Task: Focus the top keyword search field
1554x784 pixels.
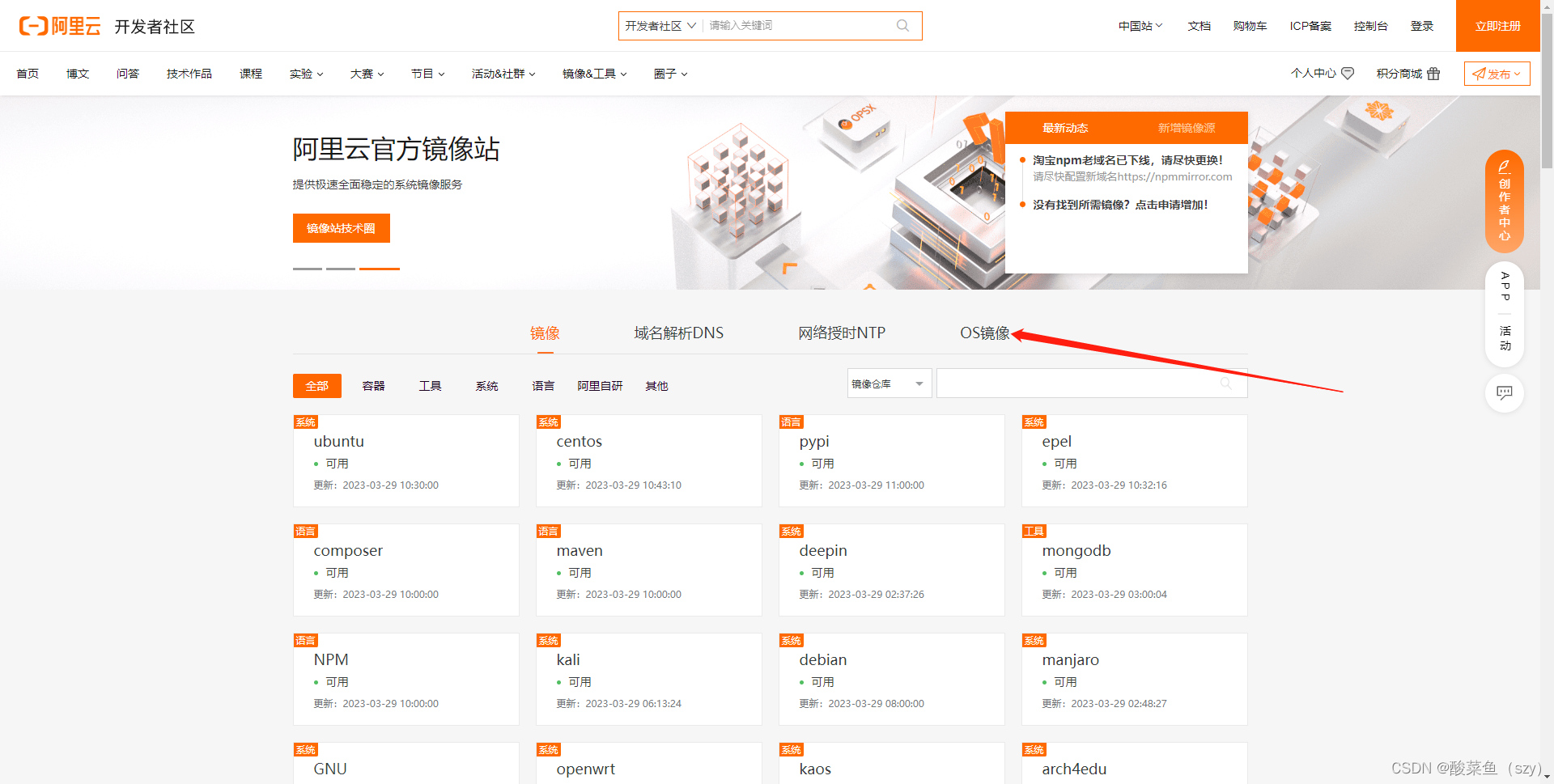Action: (x=797, y=26)
